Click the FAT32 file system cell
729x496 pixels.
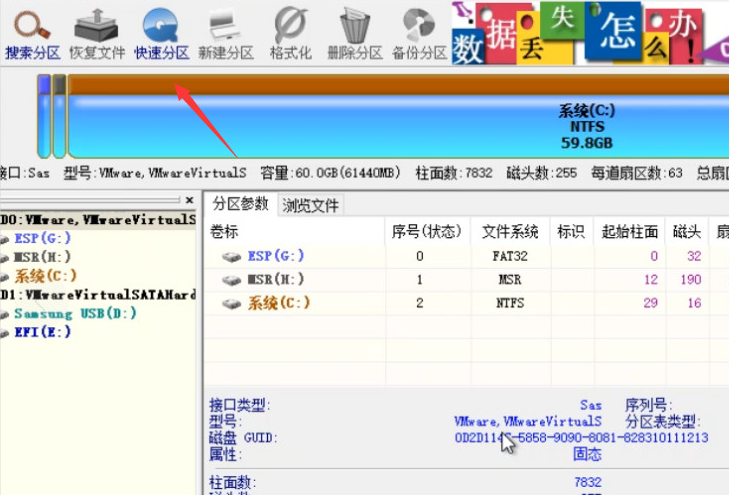(510, 256)
